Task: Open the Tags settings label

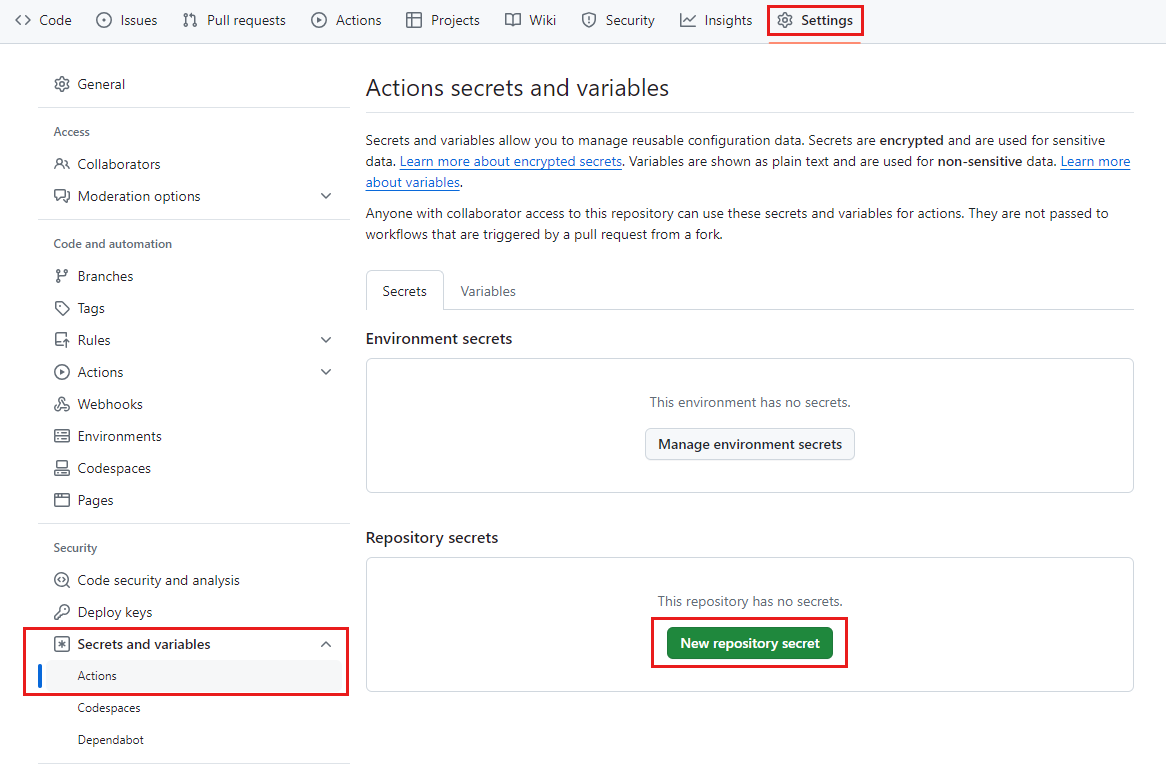Action: (91, 308)
